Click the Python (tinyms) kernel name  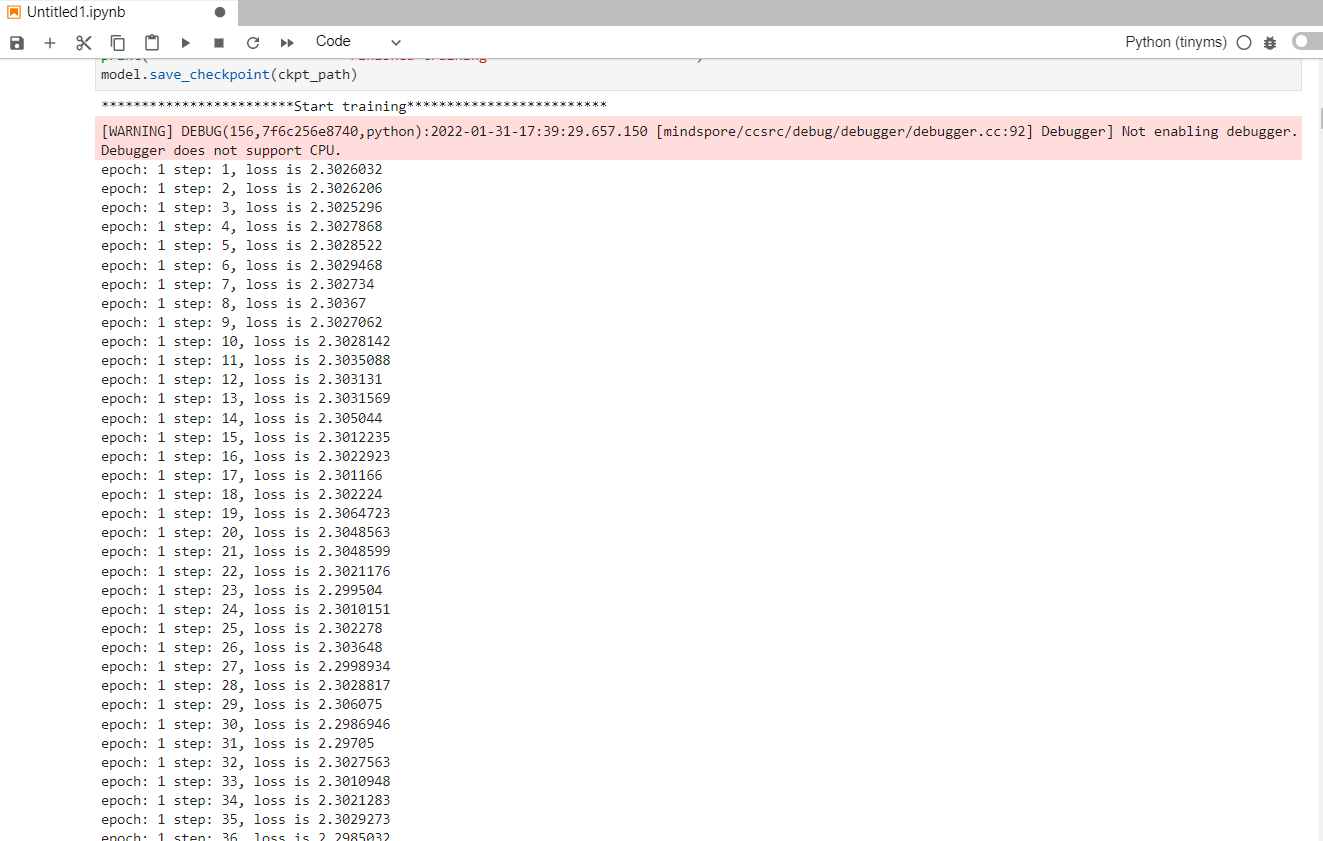coord(1176,42)
